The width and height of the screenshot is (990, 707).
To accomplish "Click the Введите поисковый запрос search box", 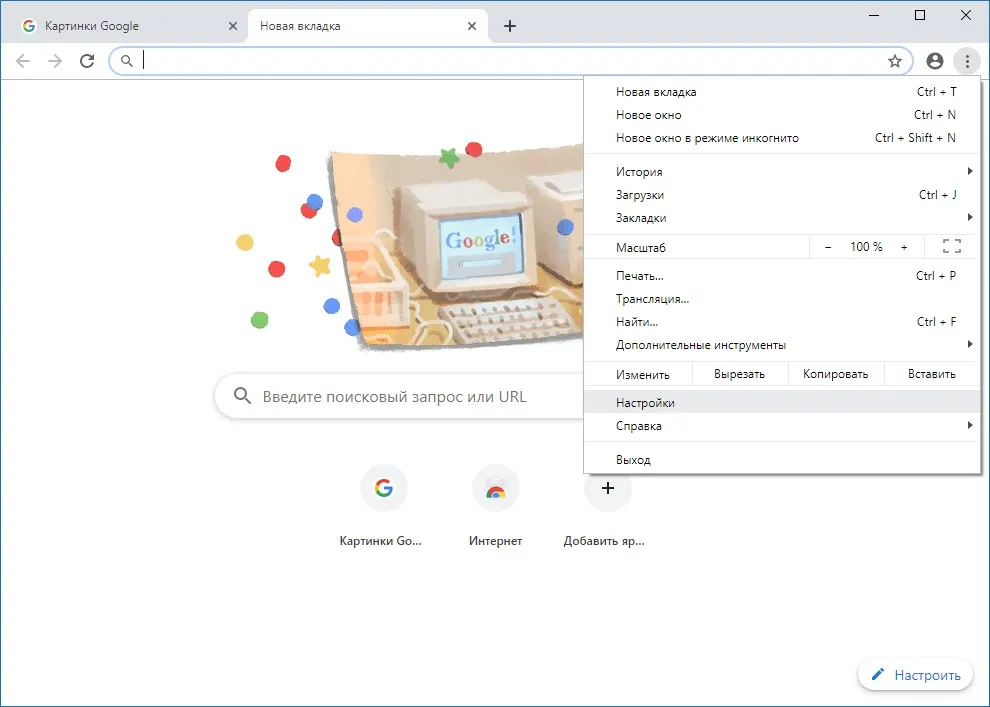I will pos(399,396).
